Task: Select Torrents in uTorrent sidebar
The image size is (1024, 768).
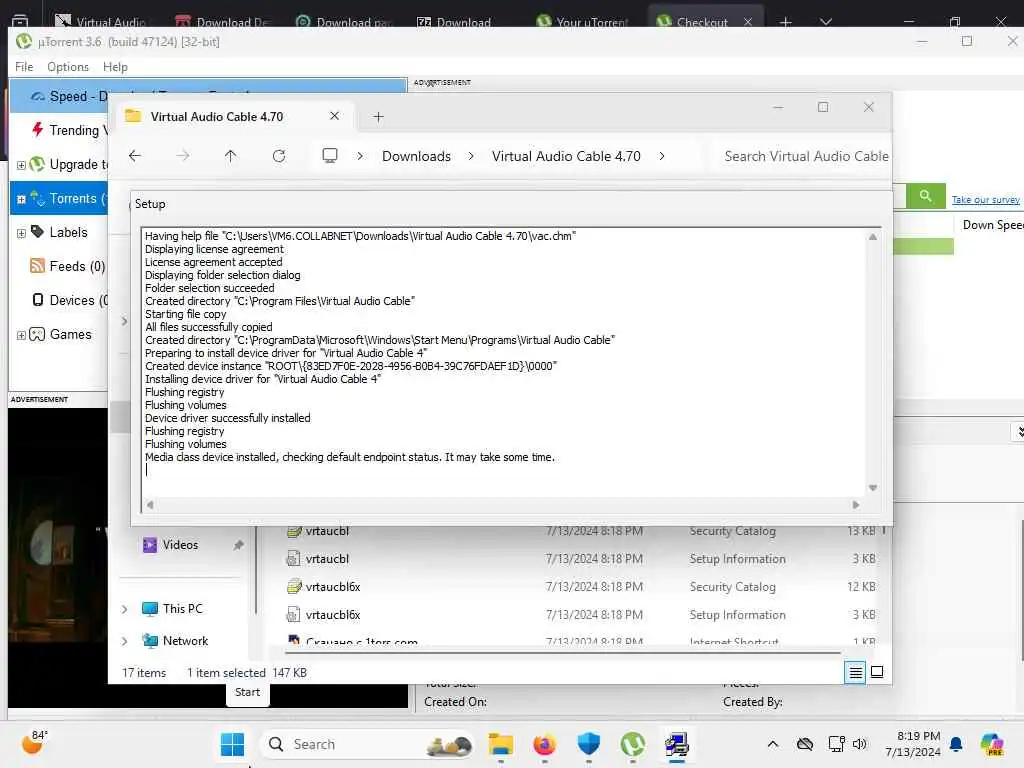Action: pyautogui.click(x=72, y=198)
